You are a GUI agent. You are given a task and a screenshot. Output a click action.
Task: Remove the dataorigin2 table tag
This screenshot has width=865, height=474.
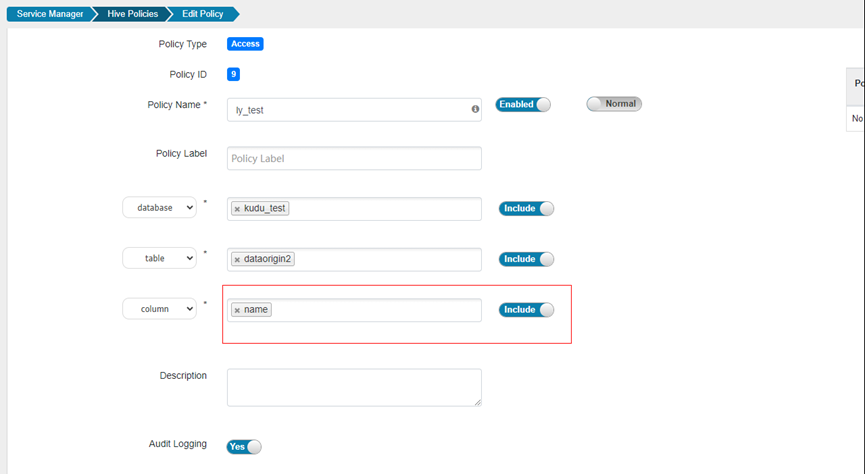click(237, 259)
